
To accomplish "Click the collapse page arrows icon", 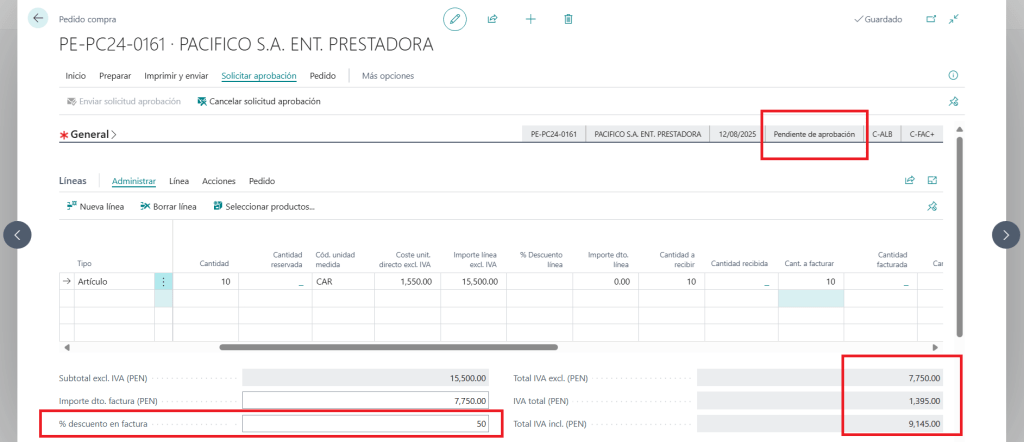I will pos(954,19).
